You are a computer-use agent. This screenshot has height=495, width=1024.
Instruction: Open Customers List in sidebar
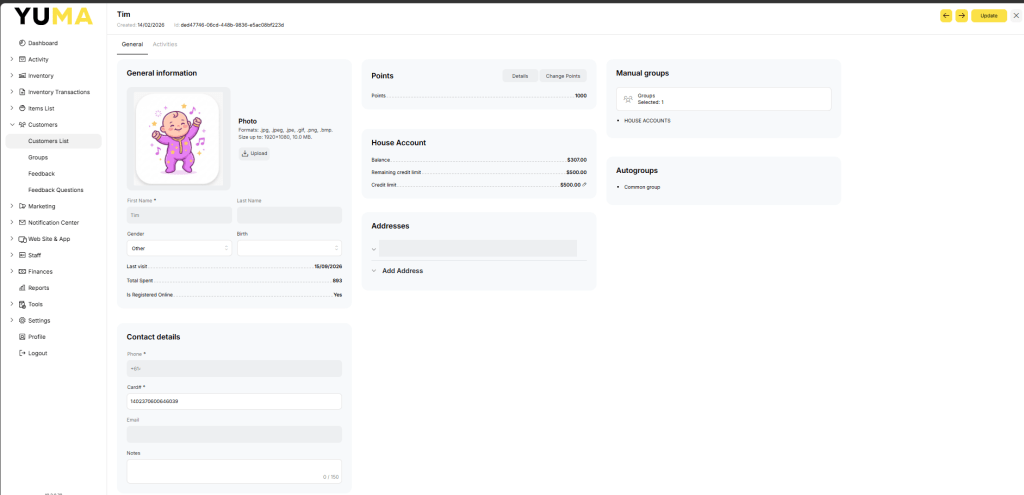pyautogui.click(x=54, y=141)
